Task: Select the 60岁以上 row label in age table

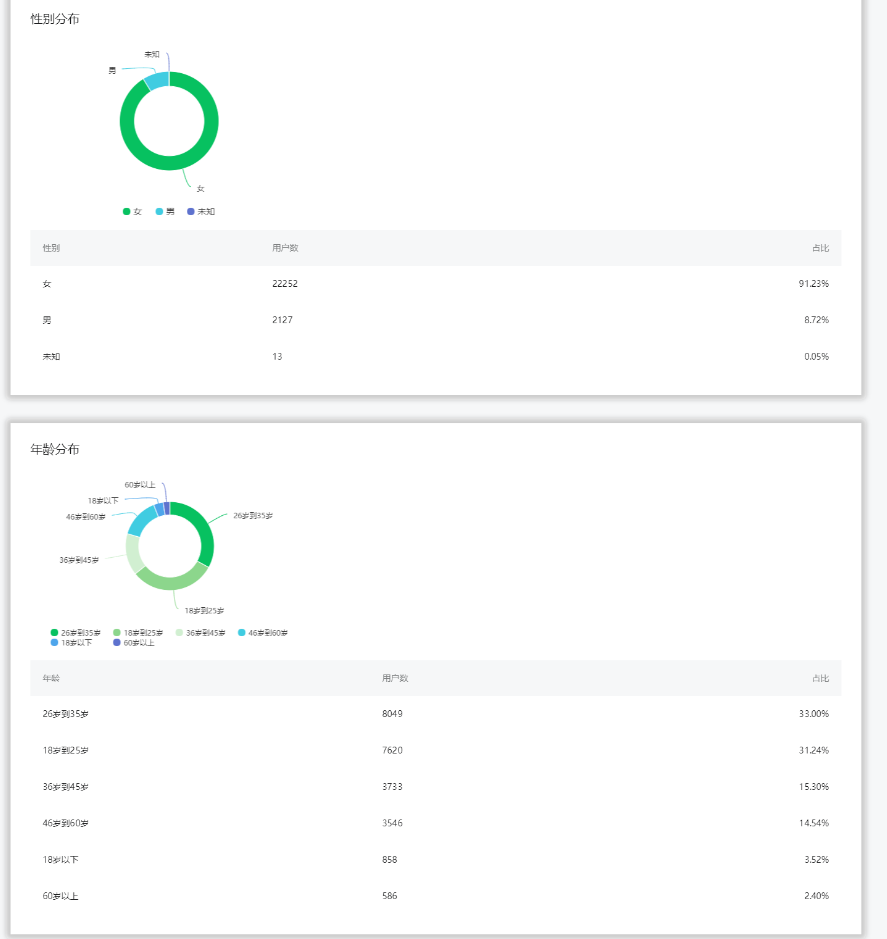Action: [60, 896]
